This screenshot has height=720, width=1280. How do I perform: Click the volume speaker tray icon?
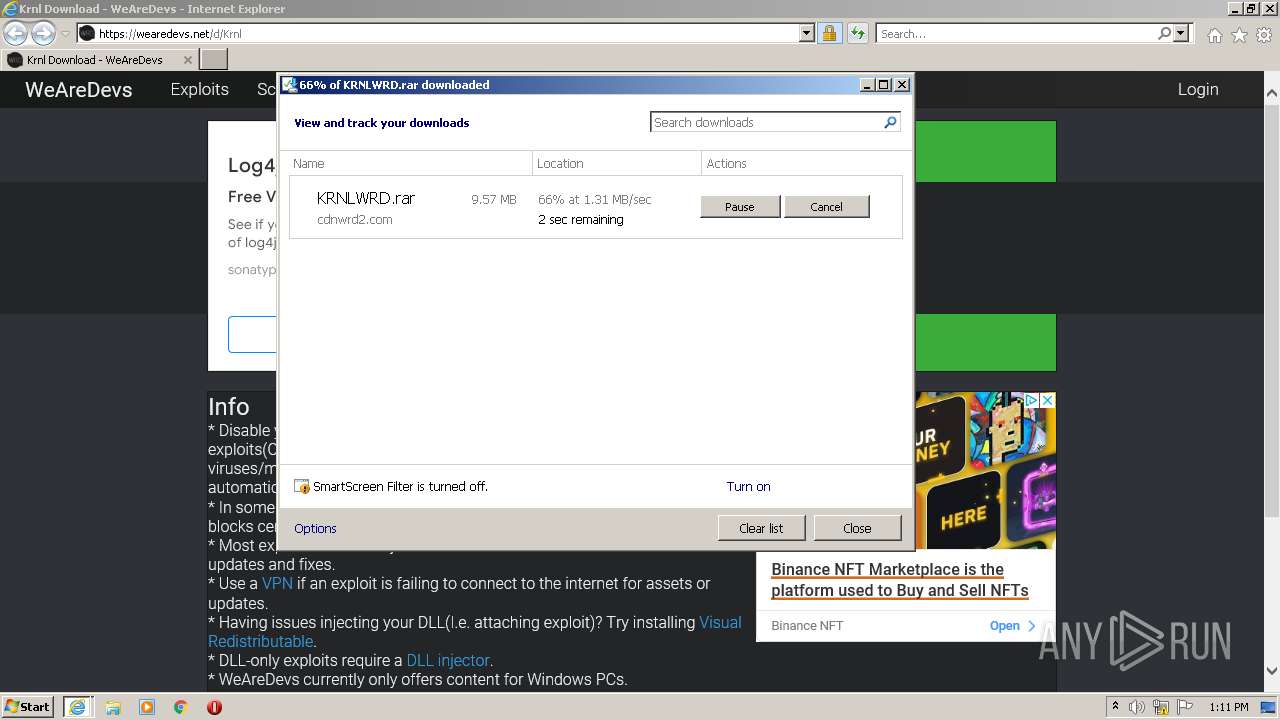1138,707
